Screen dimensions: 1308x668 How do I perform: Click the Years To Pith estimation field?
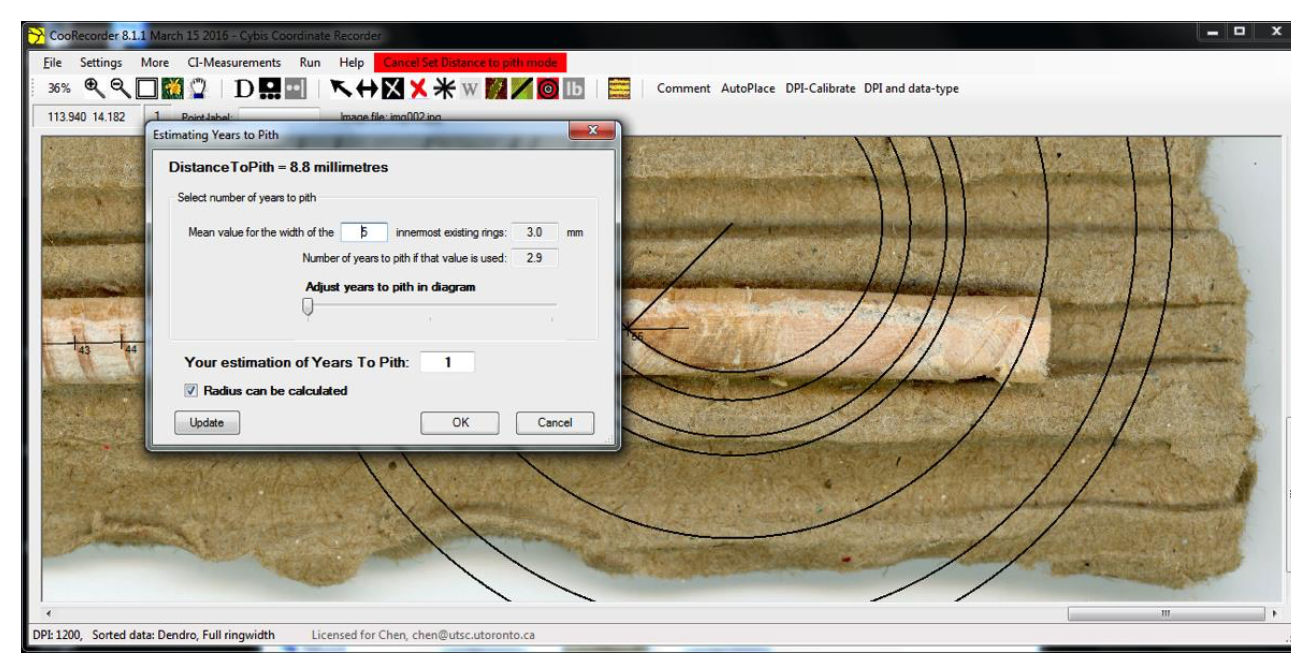tap(447, 363)
